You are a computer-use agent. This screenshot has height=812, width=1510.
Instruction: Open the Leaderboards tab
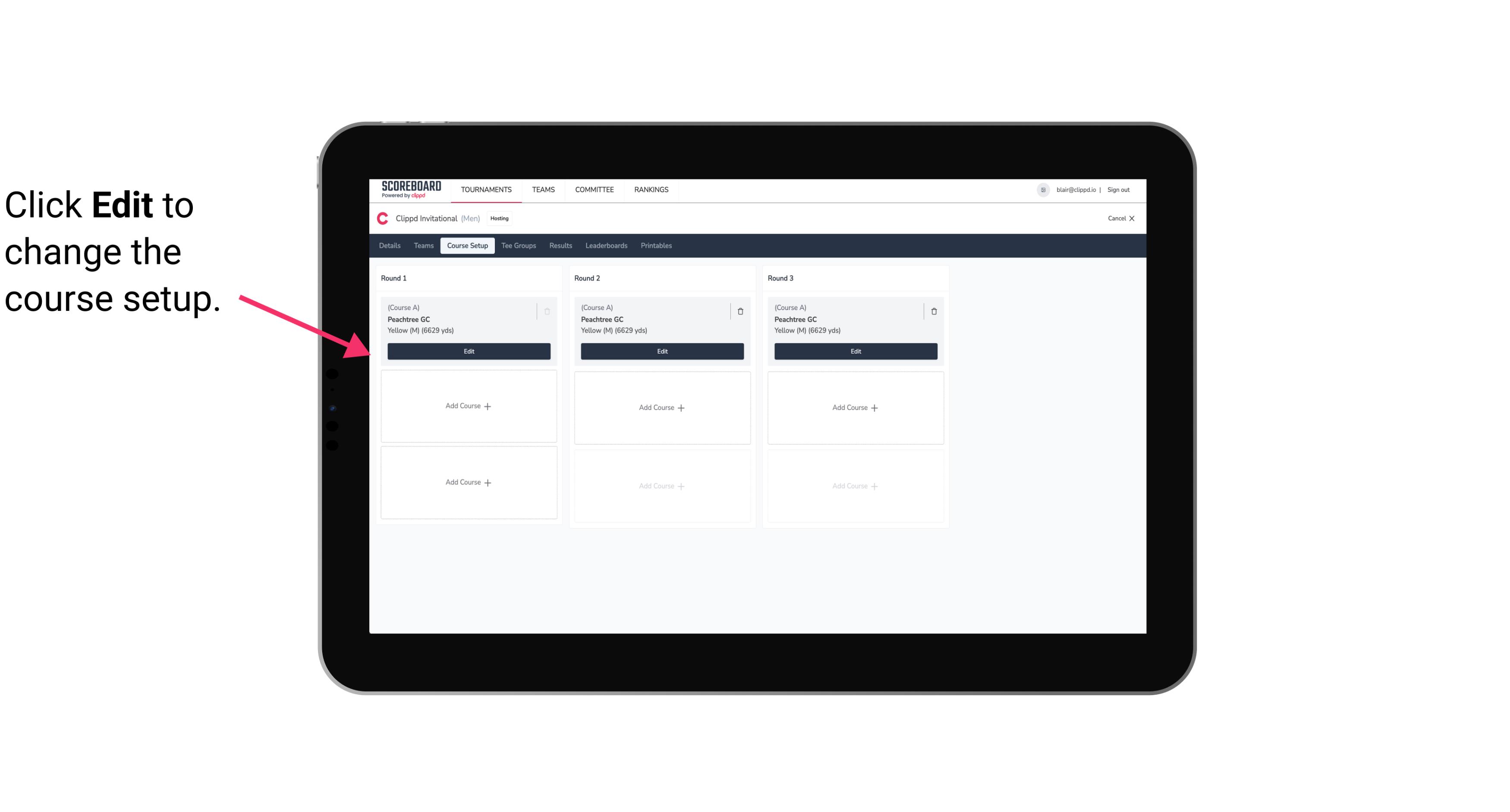click(x=607, y=246)
